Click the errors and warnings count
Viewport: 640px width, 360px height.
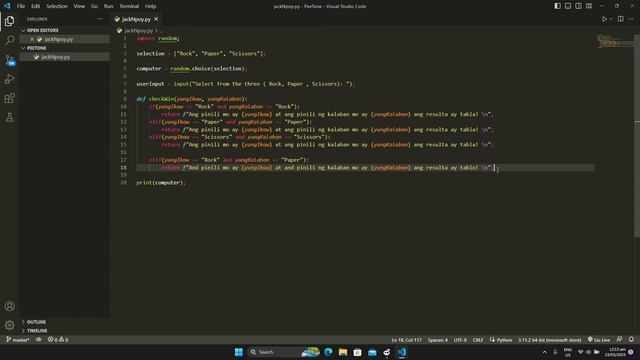pos(58,340)
